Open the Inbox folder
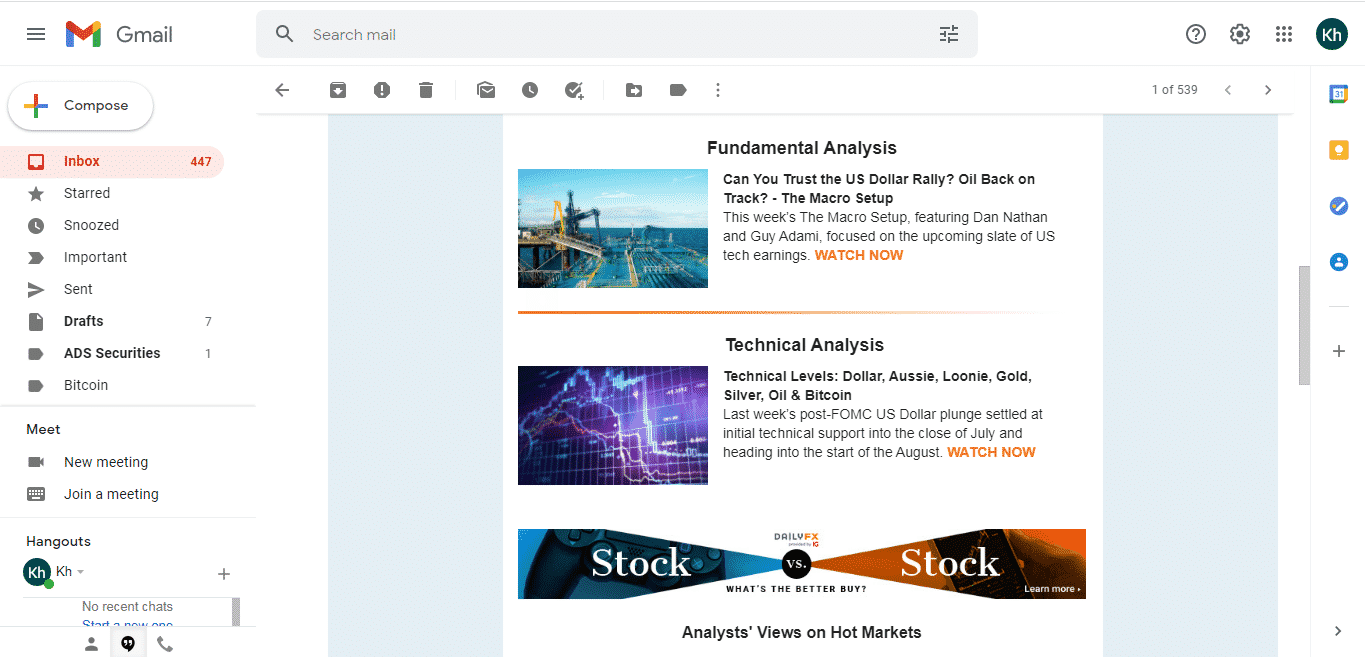This screenshot has width=1365, height=657. [x=112, y=161]
